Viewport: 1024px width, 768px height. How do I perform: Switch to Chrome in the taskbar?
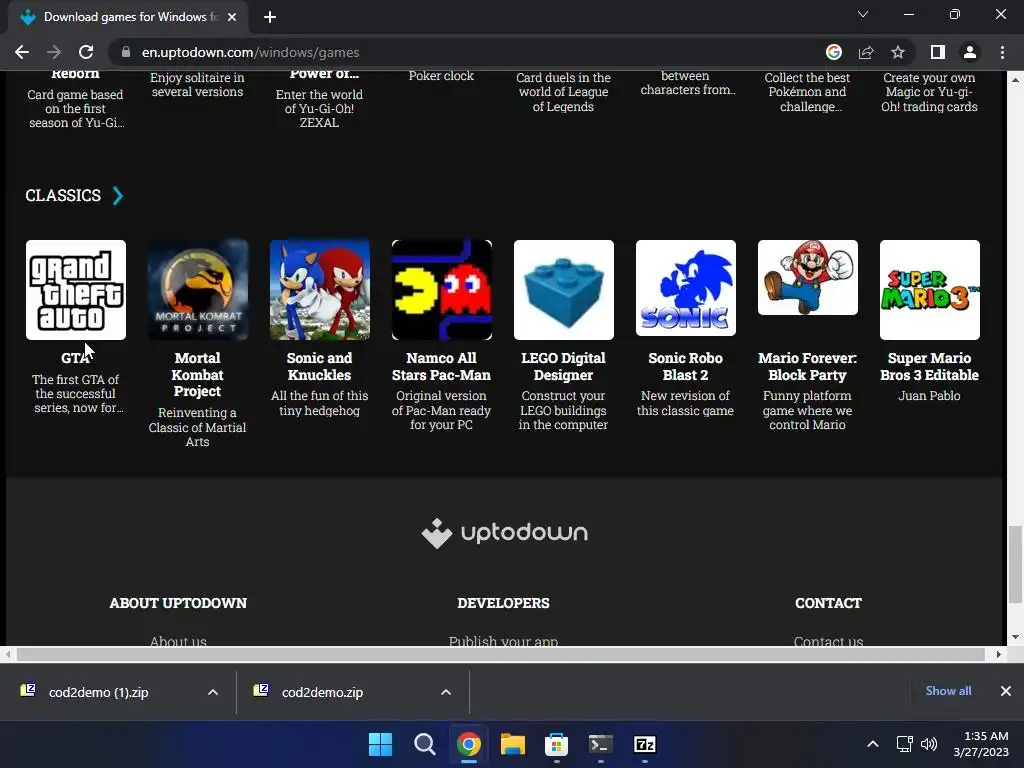[469, 744]
